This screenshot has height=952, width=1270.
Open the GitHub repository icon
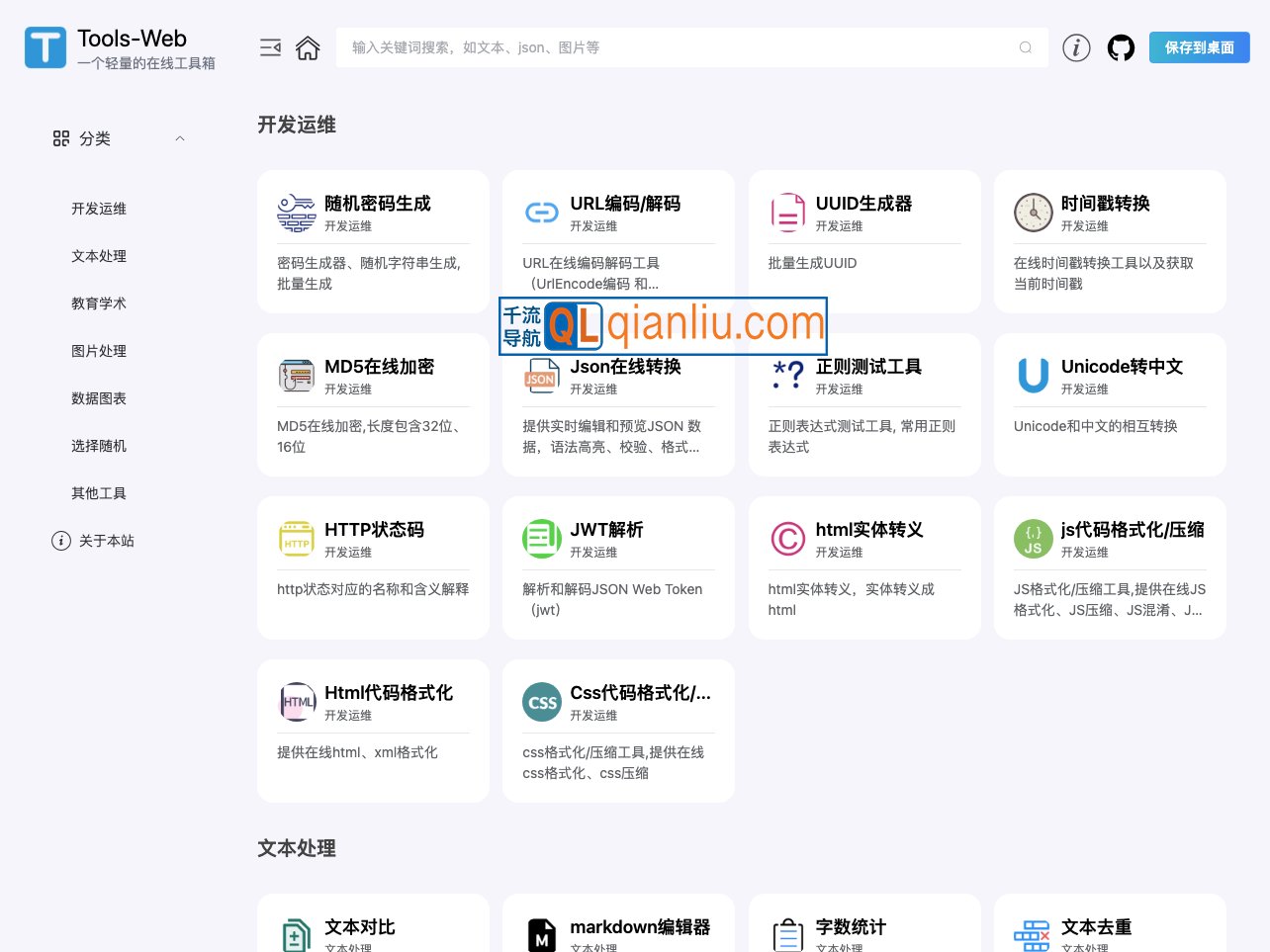(1121, 47)
